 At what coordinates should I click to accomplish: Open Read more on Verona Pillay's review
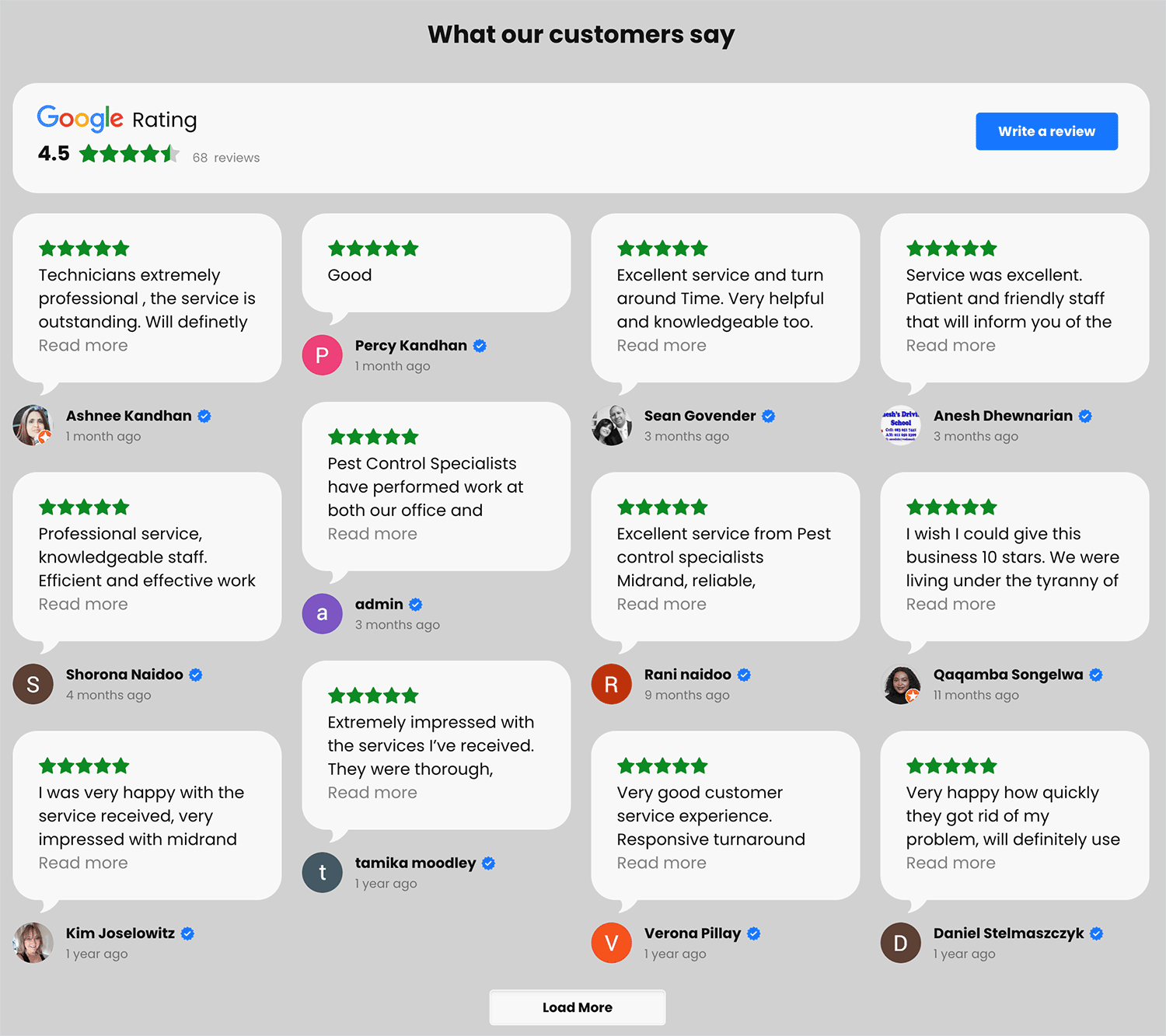click(662, 863)
